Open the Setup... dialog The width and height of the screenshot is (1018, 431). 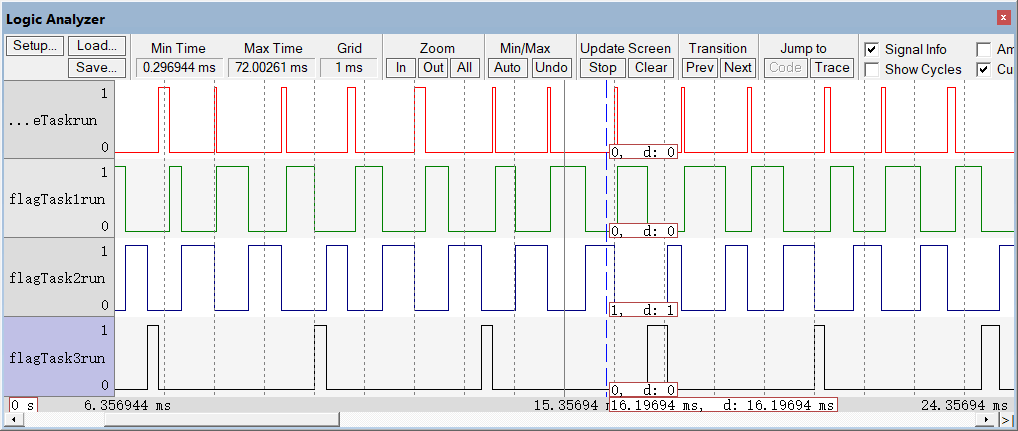click(x=35, y=46)
